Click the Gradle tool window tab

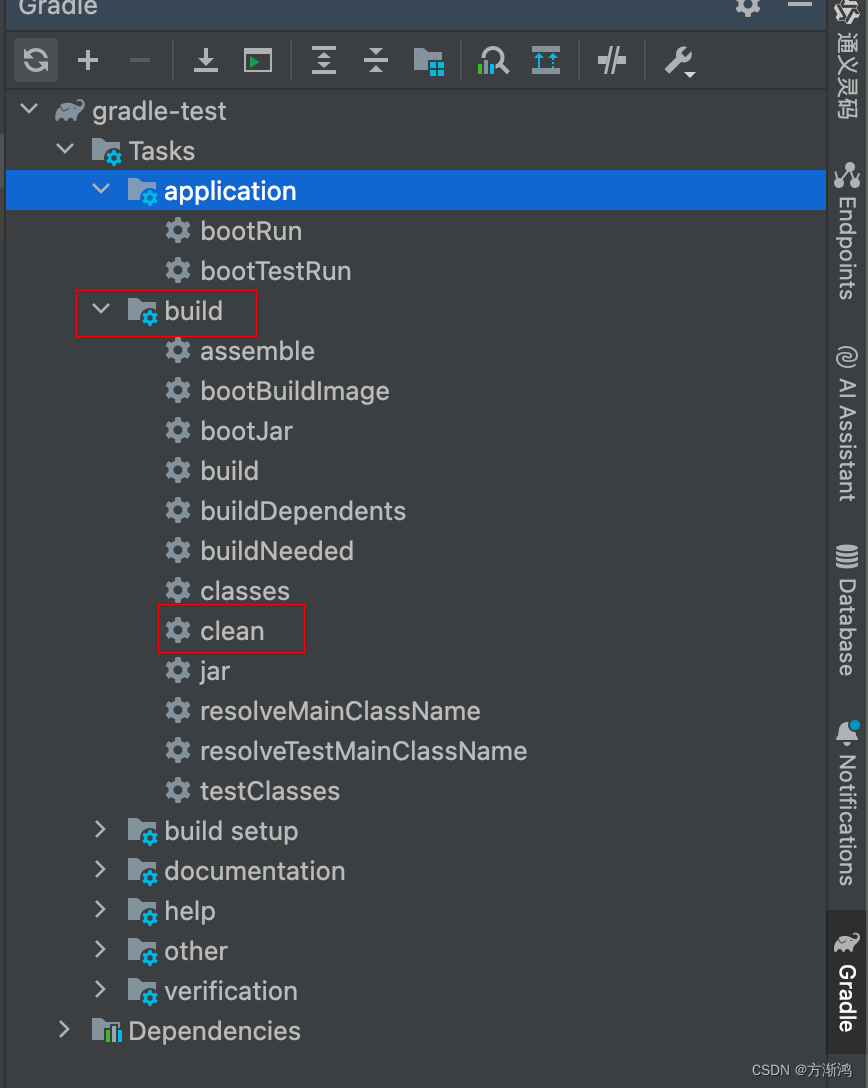(847, 983)
